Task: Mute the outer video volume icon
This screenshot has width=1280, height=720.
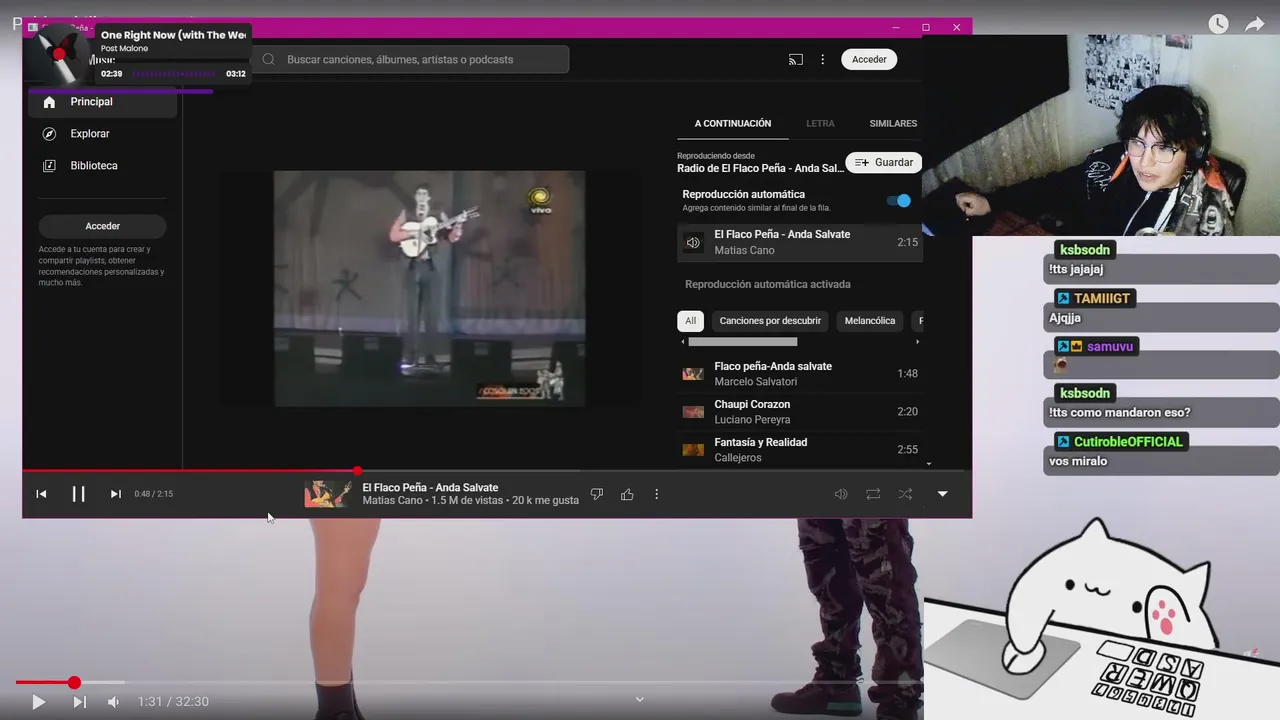Action: 113,702
